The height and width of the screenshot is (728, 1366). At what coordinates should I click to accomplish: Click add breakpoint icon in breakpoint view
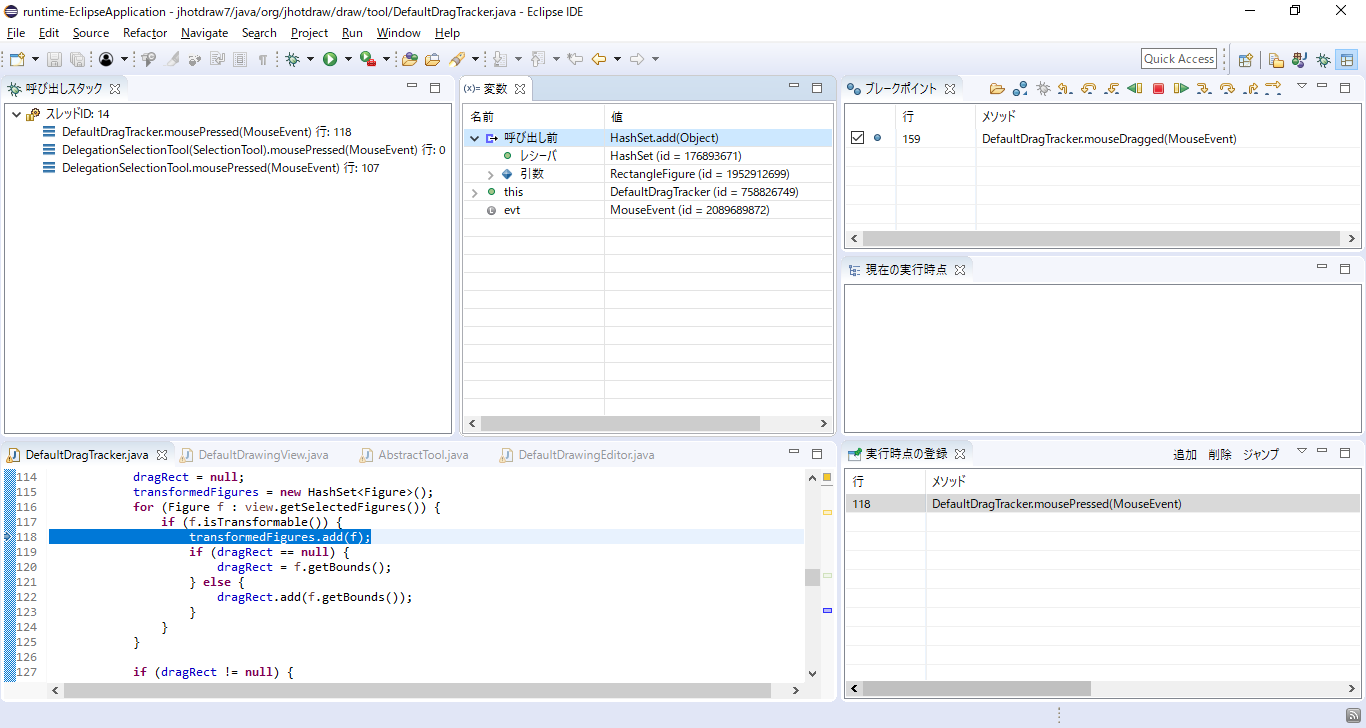coord(1020,88)
